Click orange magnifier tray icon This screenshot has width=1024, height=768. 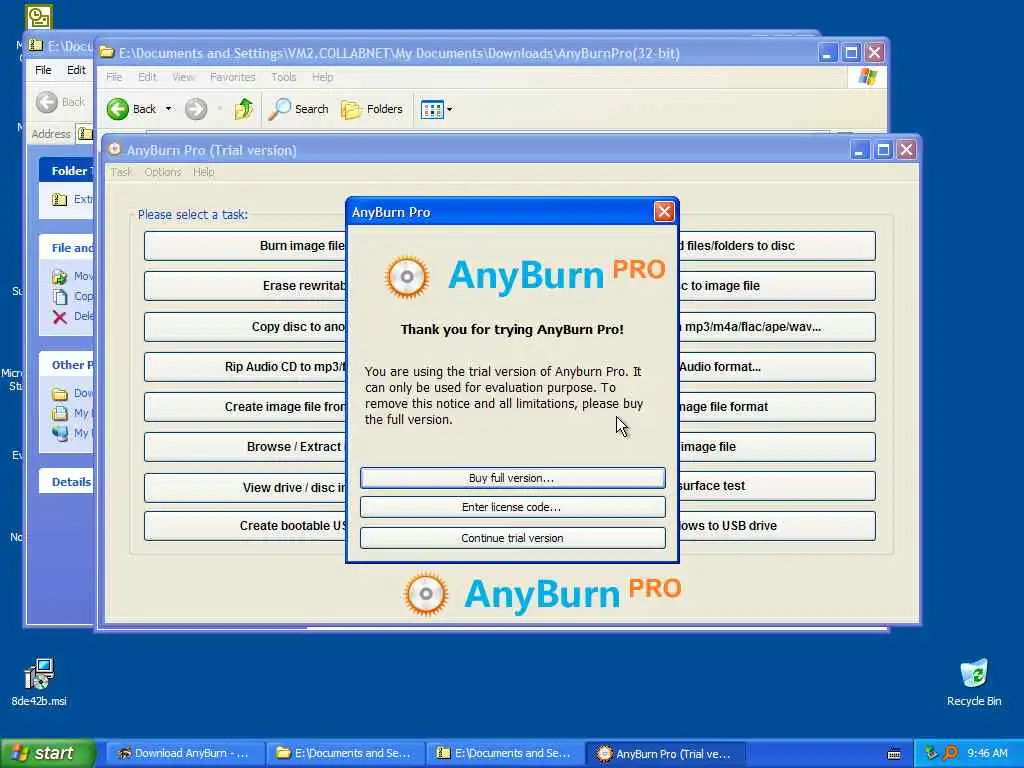tap(950, 753)
